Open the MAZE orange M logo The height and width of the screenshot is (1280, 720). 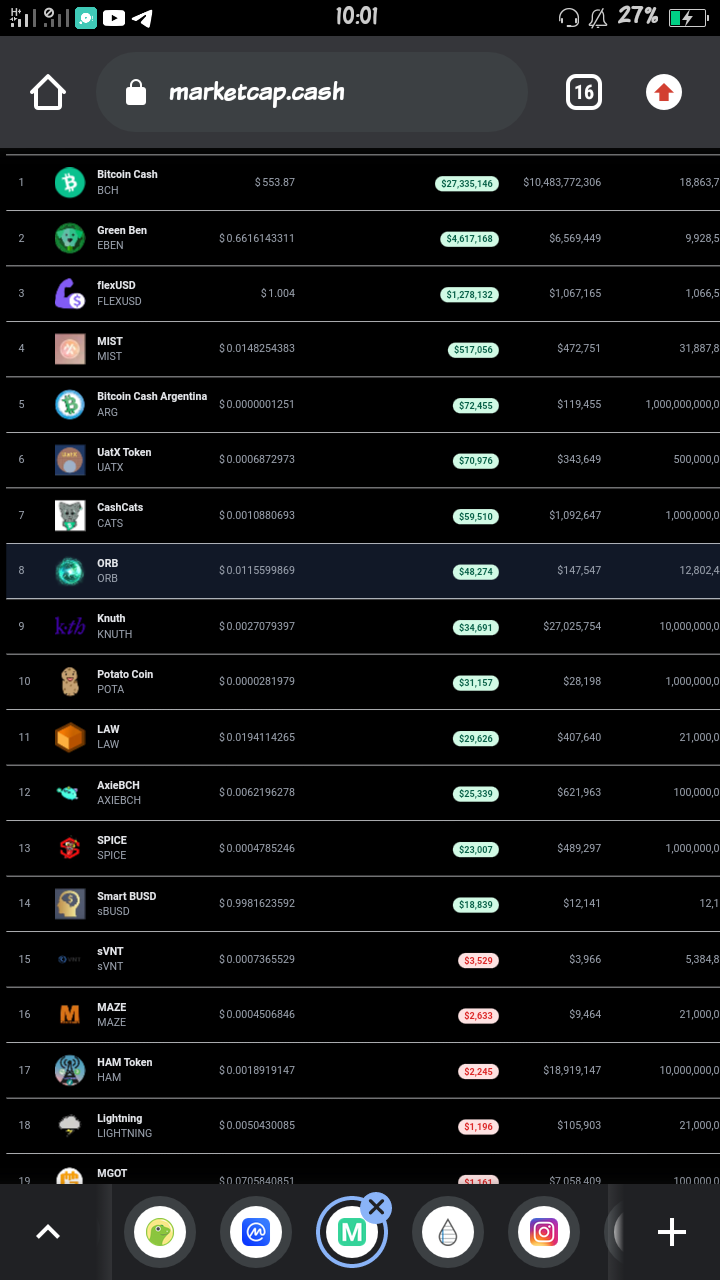click(70, 1014)
